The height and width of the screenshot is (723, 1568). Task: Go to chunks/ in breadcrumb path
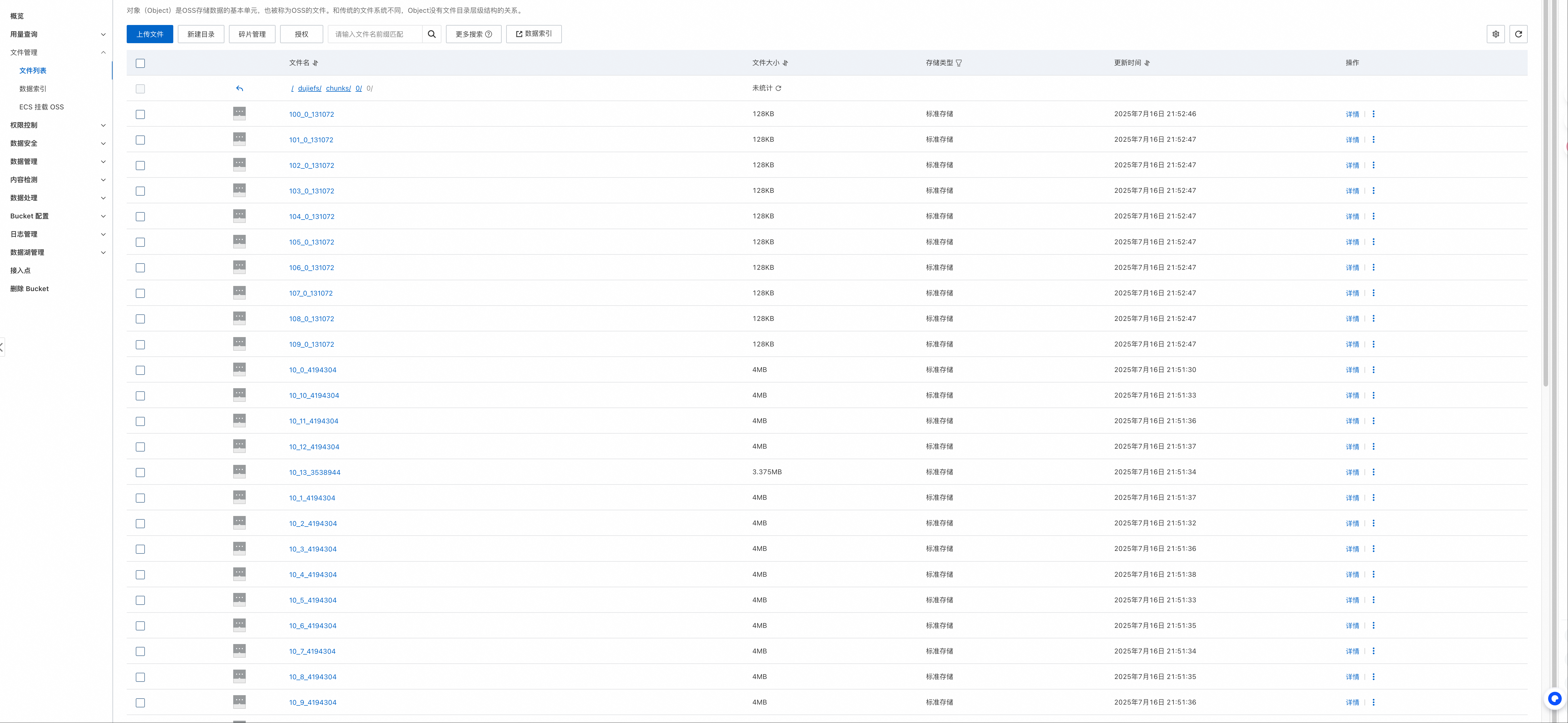click(x=338, y=89)
